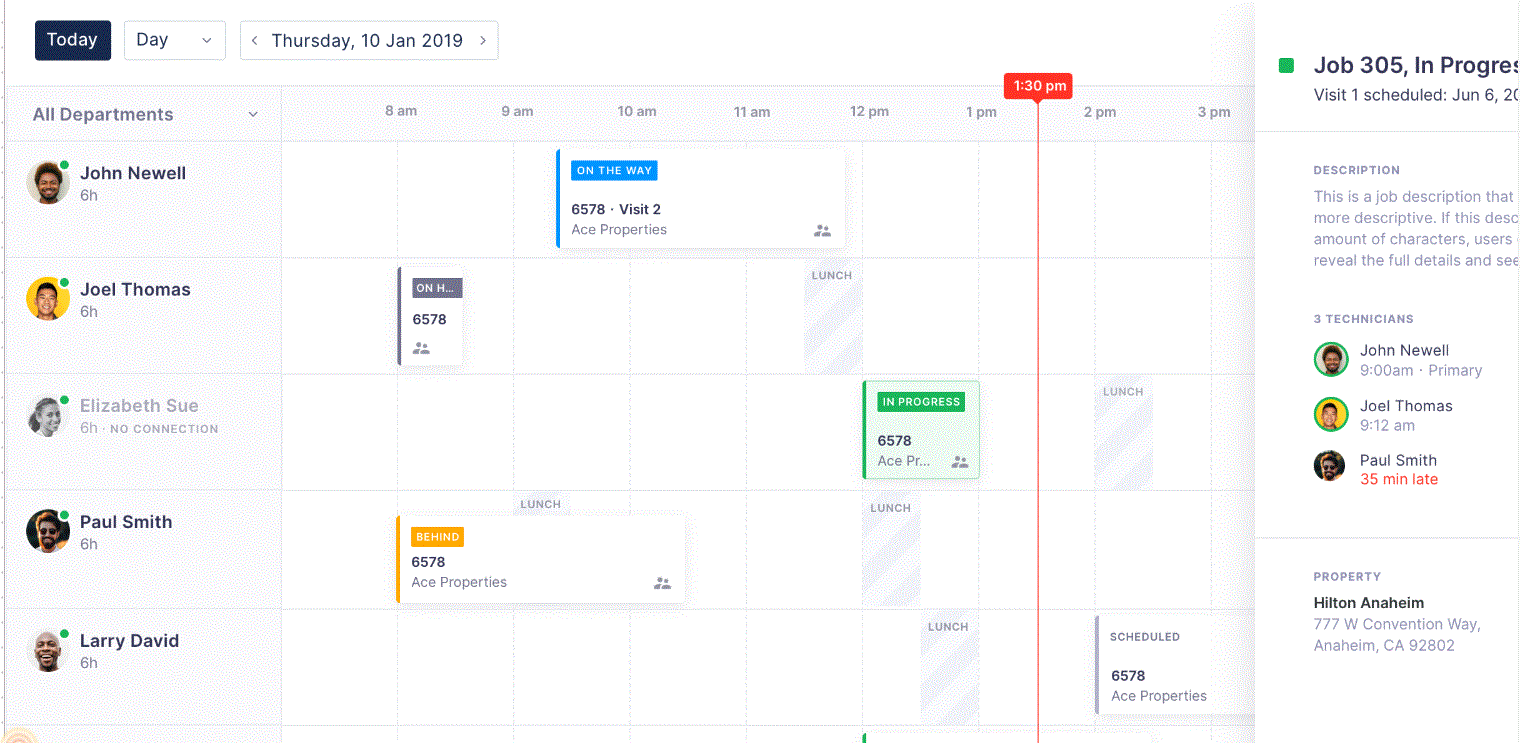Click John Newell's avatar in the schedule list
The width and height of the screenshot is (1520, 743).
pyautogui.click(x=47, y=183)
